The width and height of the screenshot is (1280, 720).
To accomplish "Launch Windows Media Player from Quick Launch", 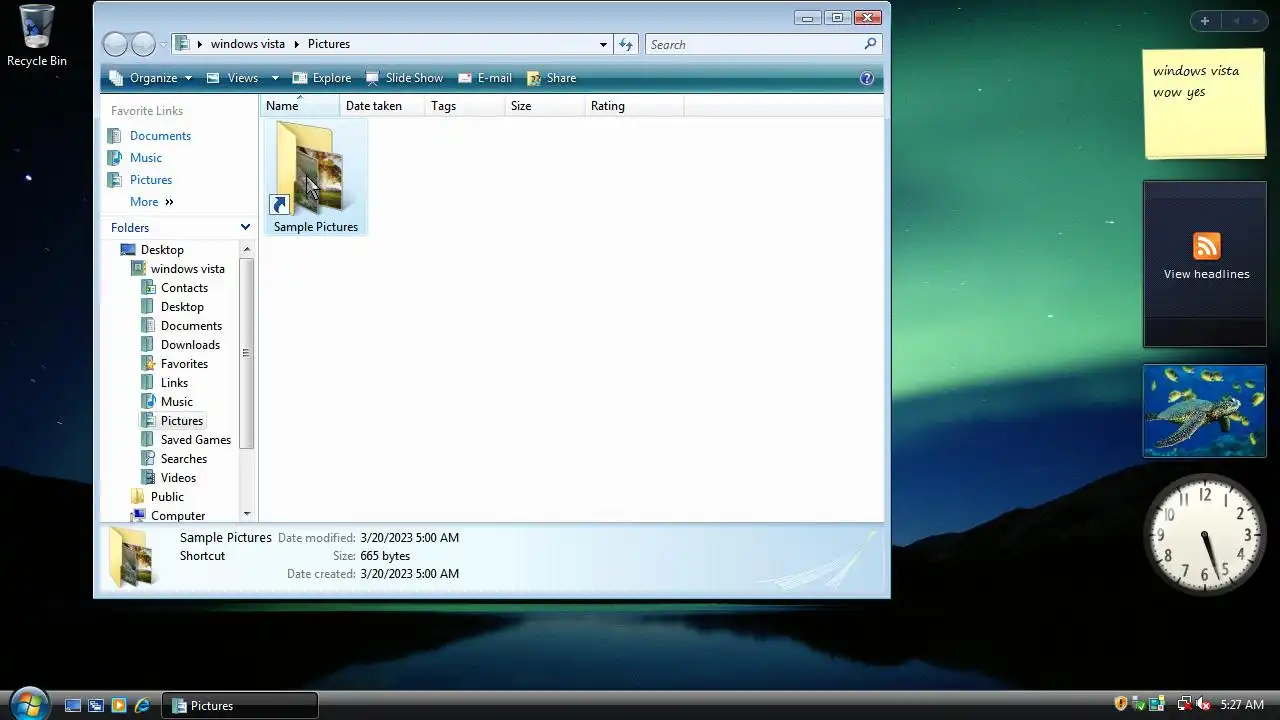I will (x=119, y=705).
